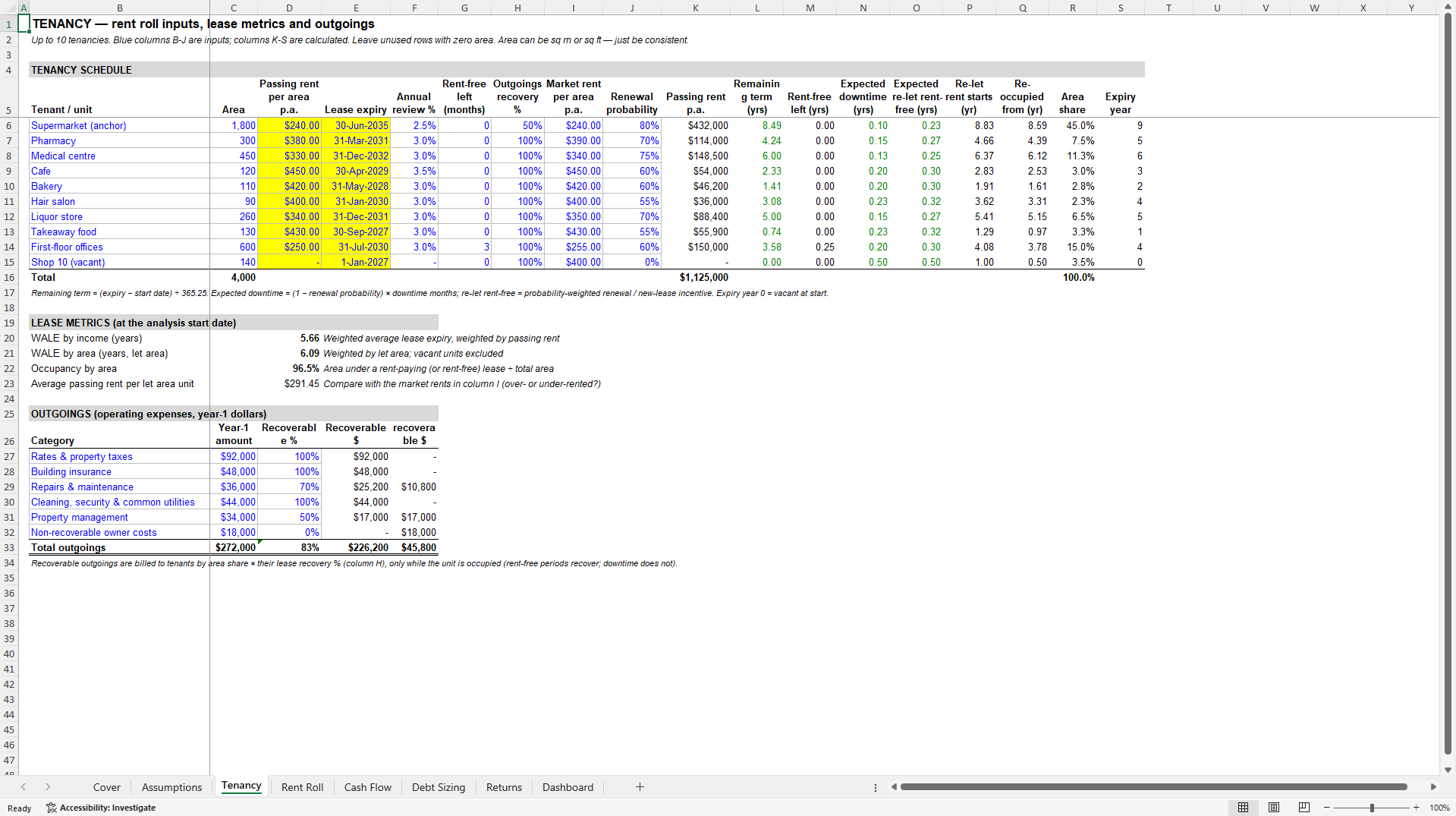Select Medical centre lease expiry 31-Dec-2032
The image size is (1456, 816).
356,156
